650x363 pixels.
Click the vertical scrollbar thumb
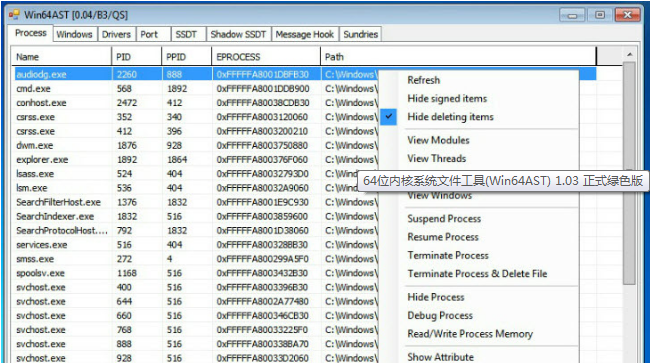(x=629, y=173)
